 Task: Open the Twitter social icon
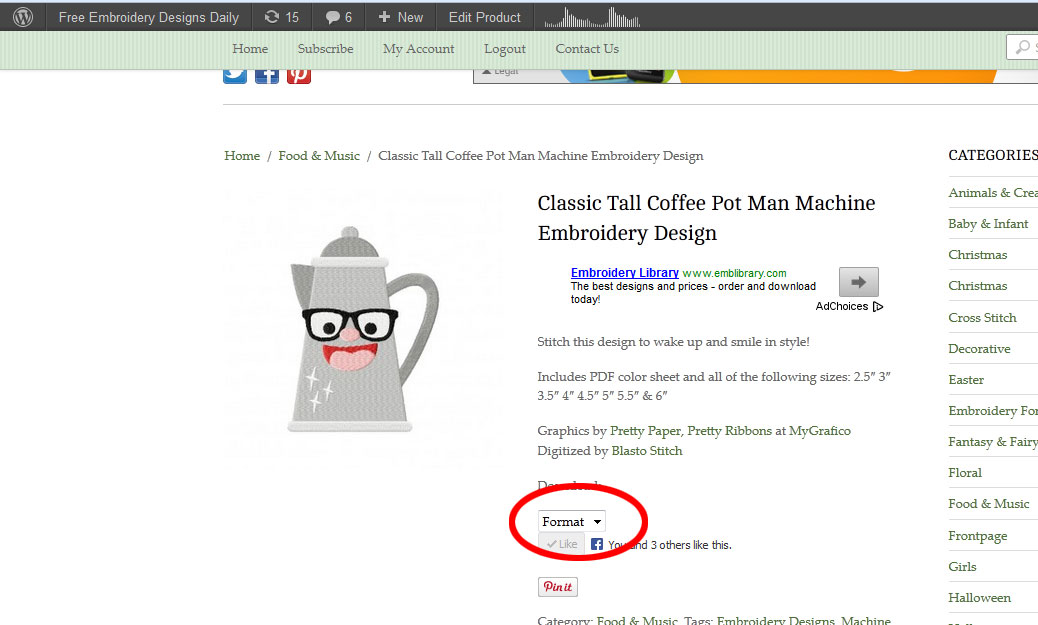pyautogui.click(x=235, y=73)
